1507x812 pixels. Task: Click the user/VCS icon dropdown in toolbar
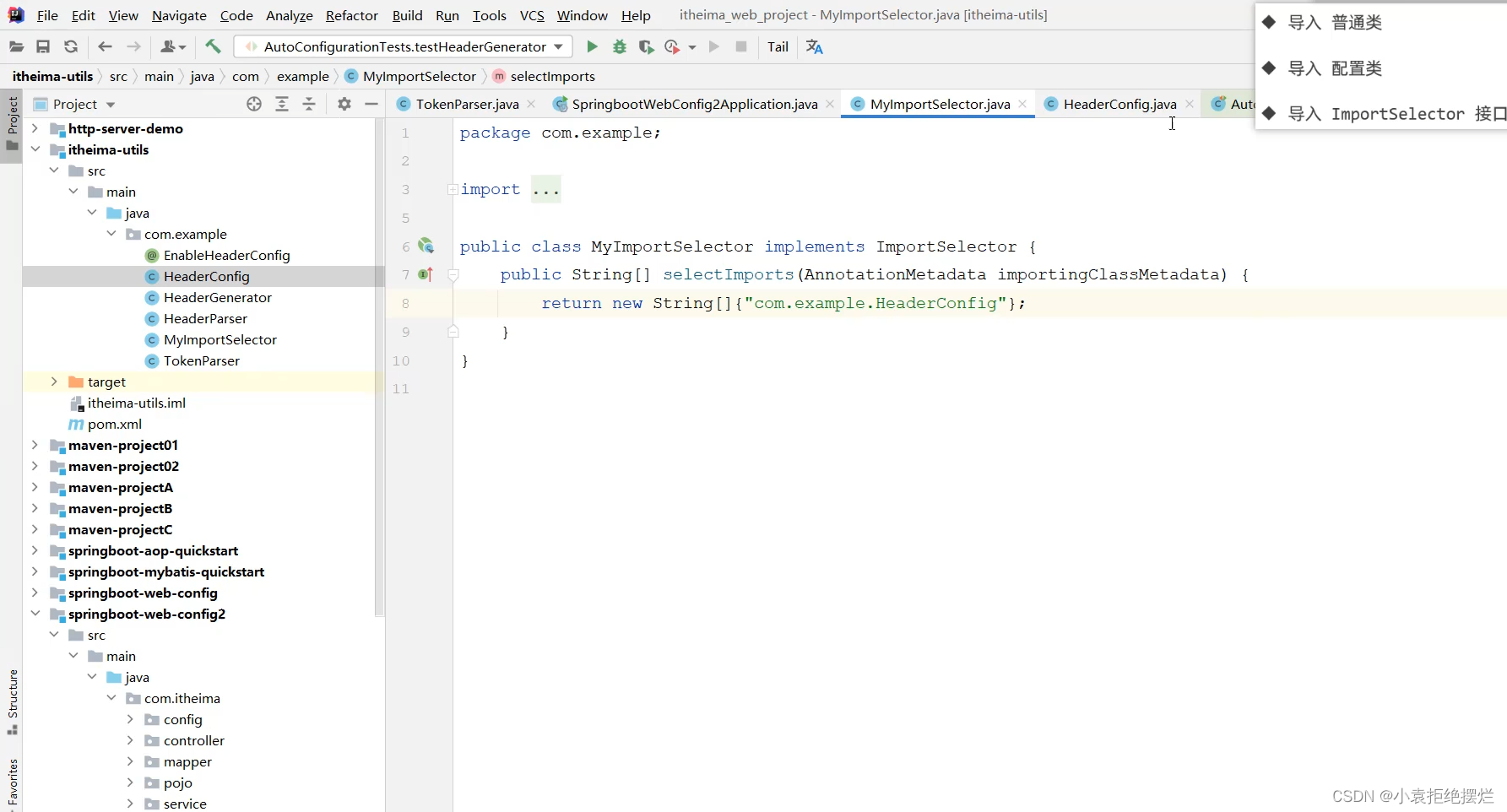pos(173,47)
